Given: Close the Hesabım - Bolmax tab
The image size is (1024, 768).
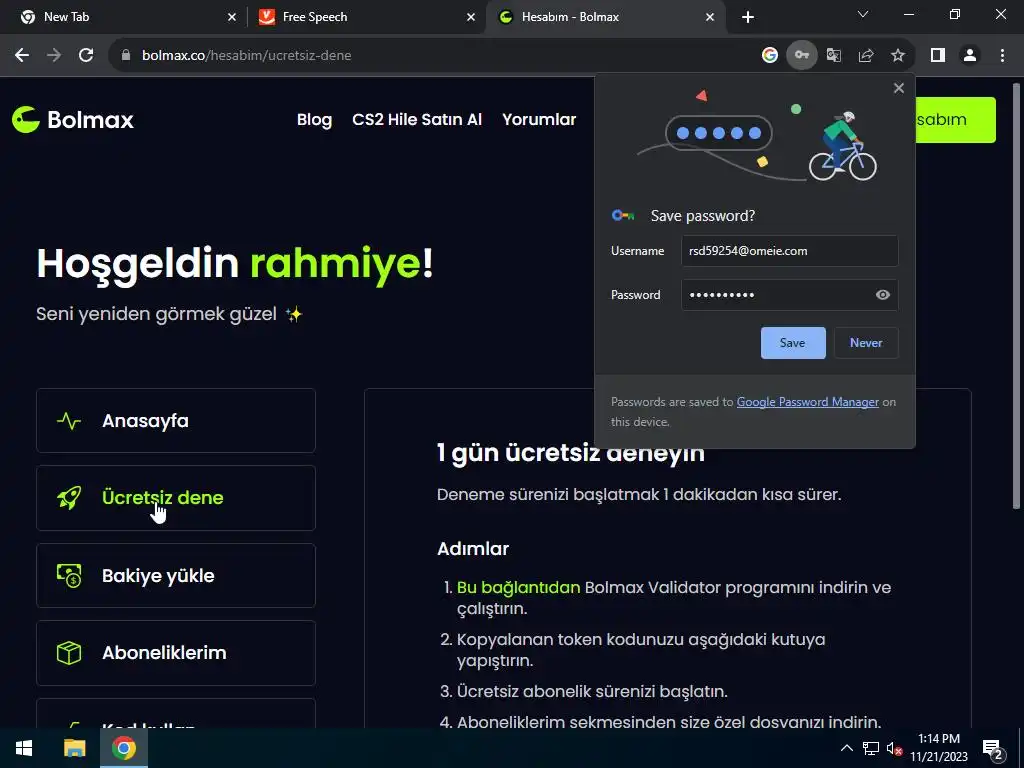Looking at the screenshot, I should [710, 18].
